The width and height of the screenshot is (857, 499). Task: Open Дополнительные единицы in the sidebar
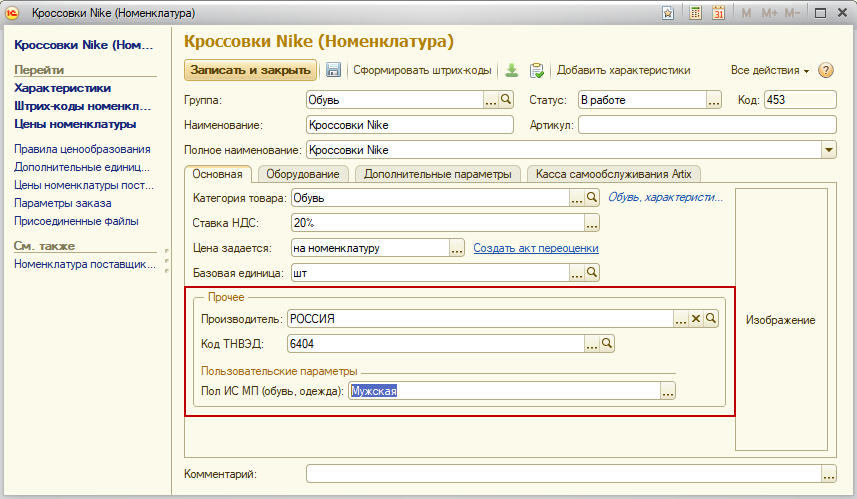81,167
